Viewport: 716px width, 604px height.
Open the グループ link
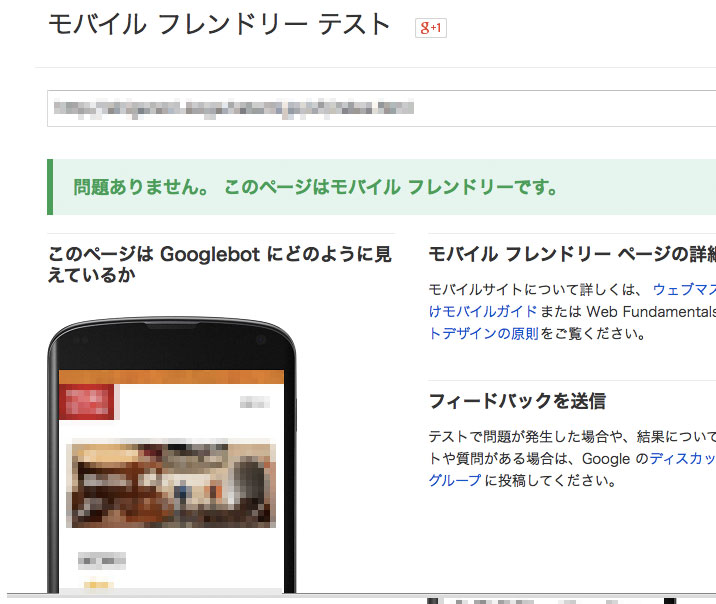(x=455, y=480)
